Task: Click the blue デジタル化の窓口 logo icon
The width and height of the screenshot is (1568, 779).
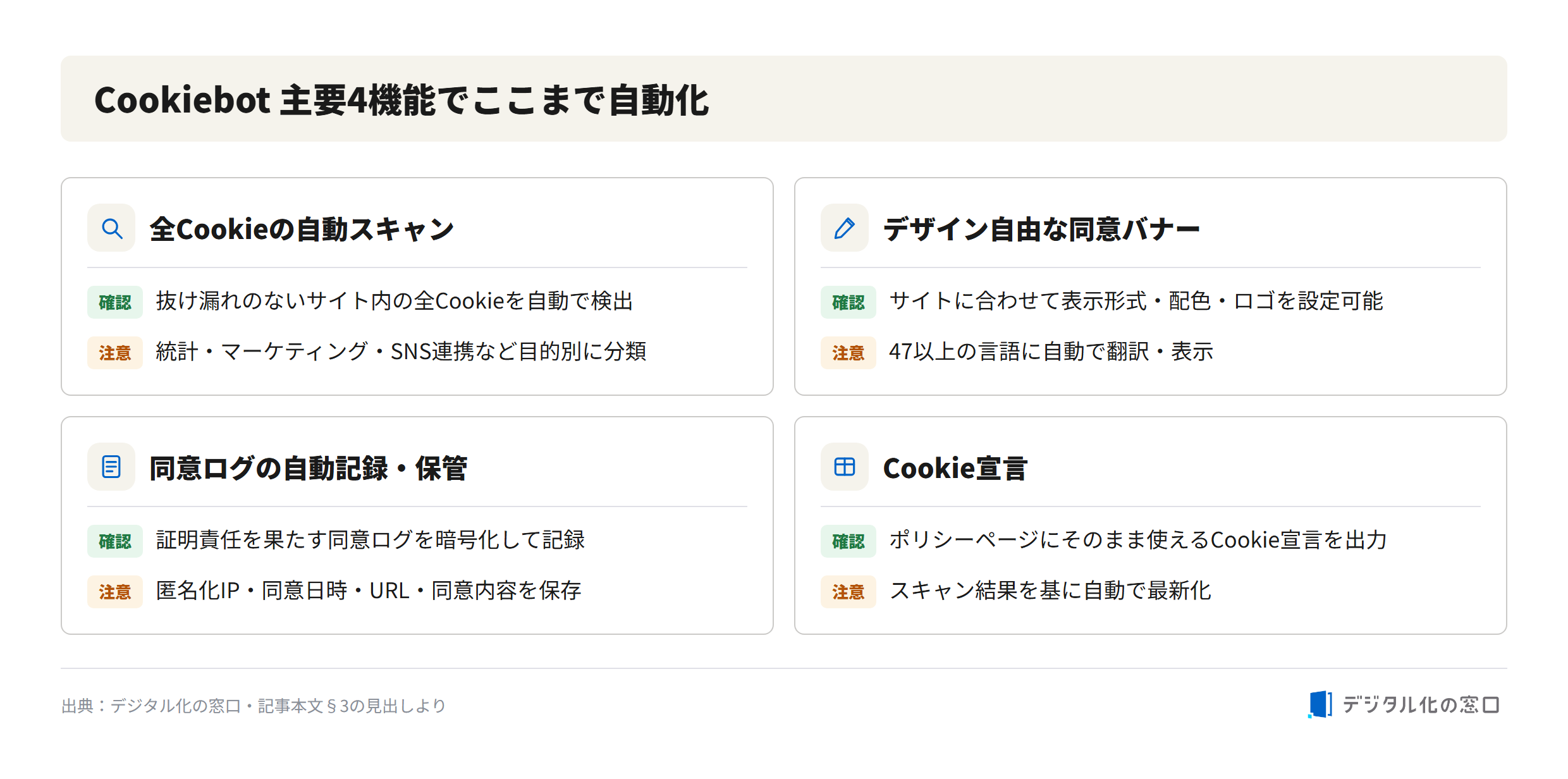Action: pos(1320,704)
